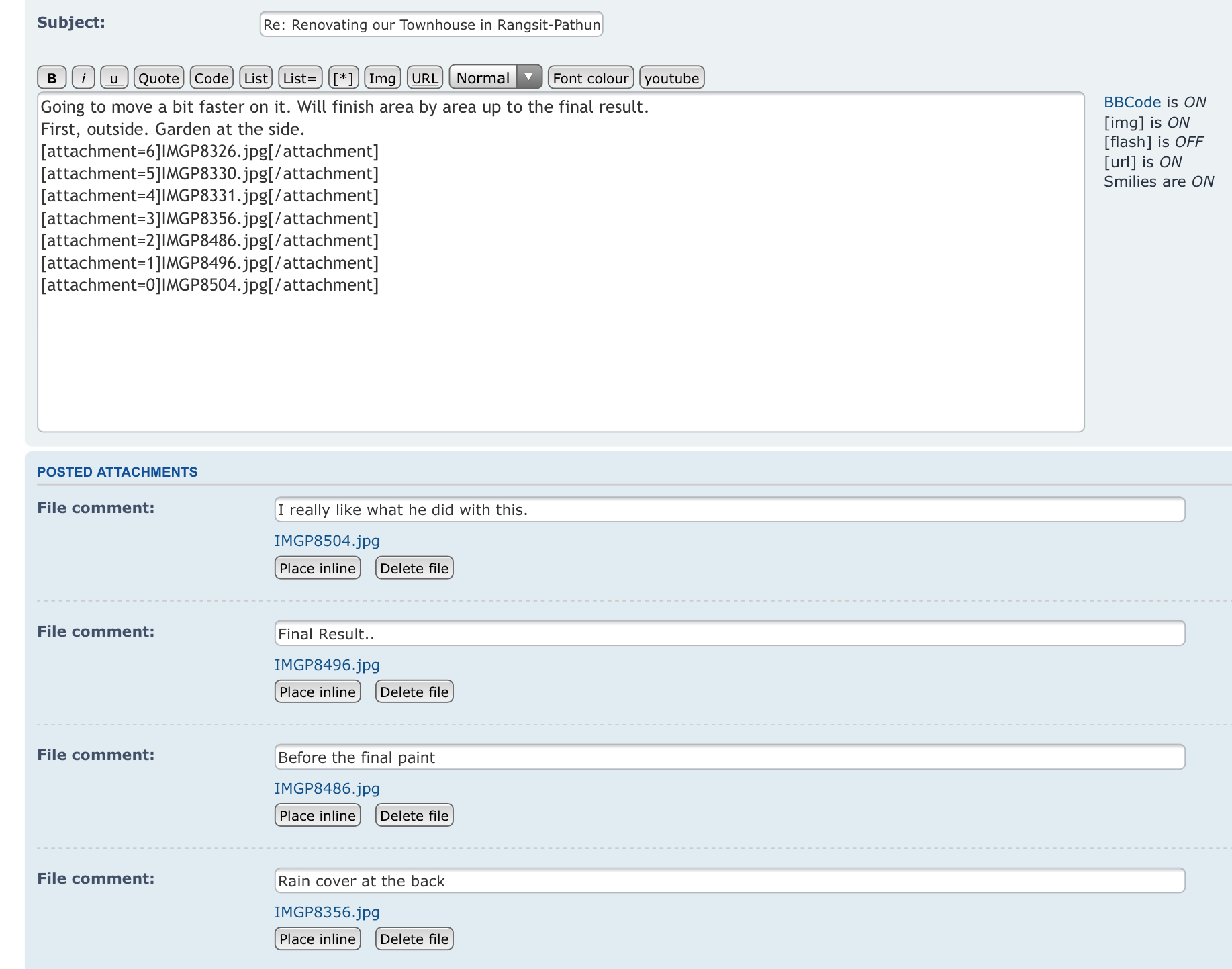Edit the 'Rain cover at the back' comment
Image resolution: width=1232 pixels, height=969 pixels.
729,881
